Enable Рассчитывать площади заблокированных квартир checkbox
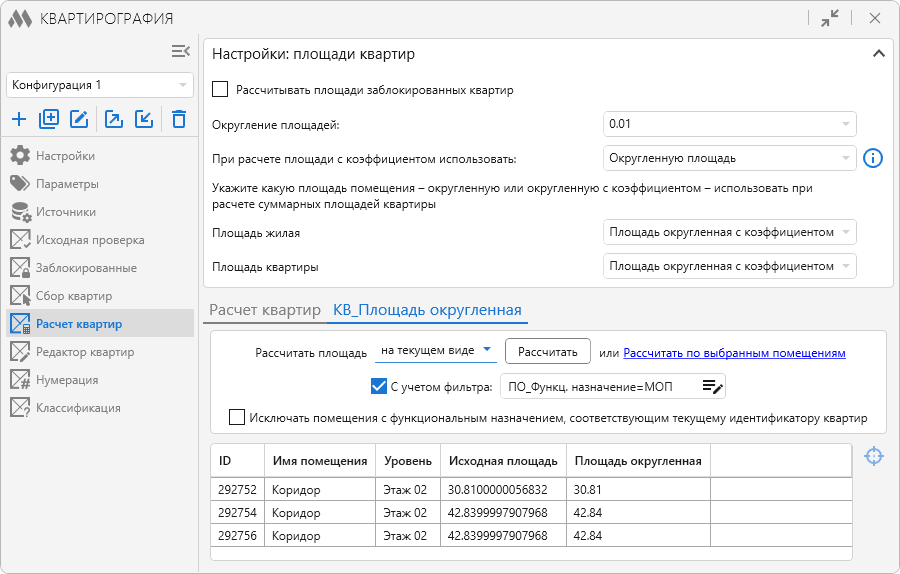The height and width of the screenshot is (574, 900). click(220, 90)
